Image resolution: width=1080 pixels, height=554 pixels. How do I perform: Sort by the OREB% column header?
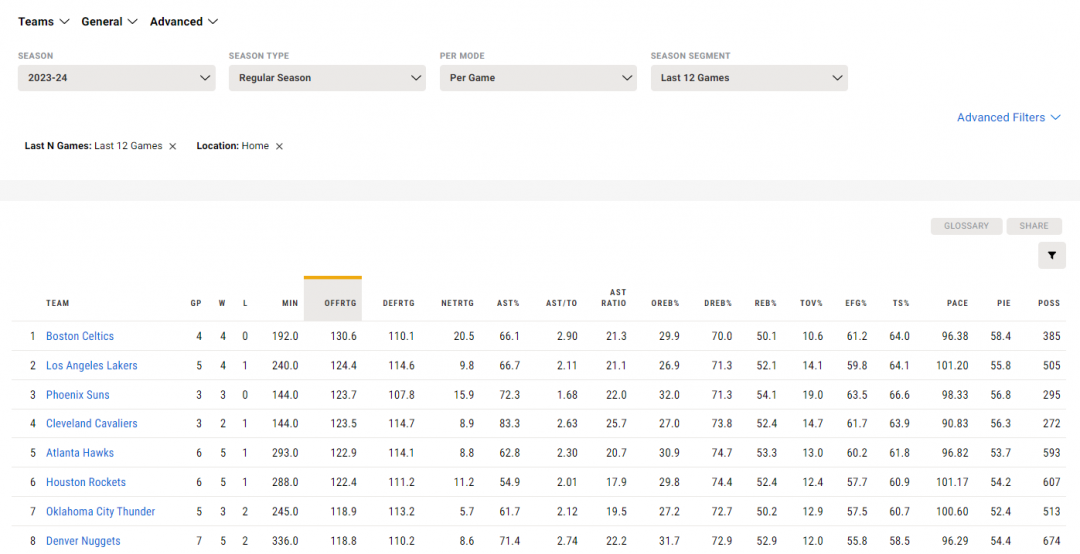coord(665,303)
